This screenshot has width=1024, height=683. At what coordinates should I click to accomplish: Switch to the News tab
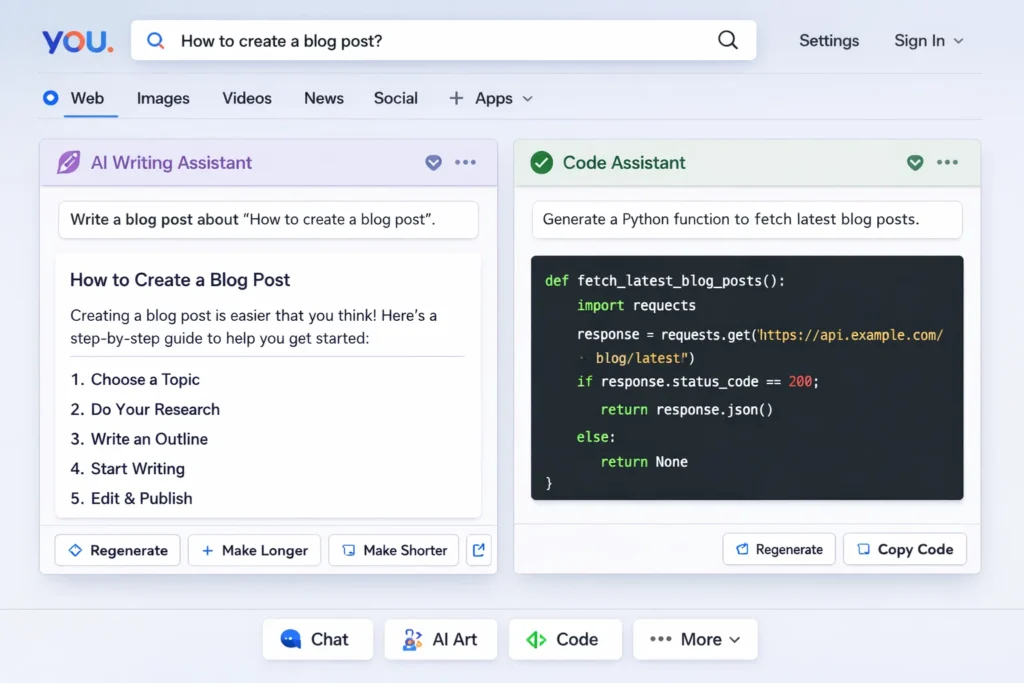pyautogui.click(x=323, y=98)
